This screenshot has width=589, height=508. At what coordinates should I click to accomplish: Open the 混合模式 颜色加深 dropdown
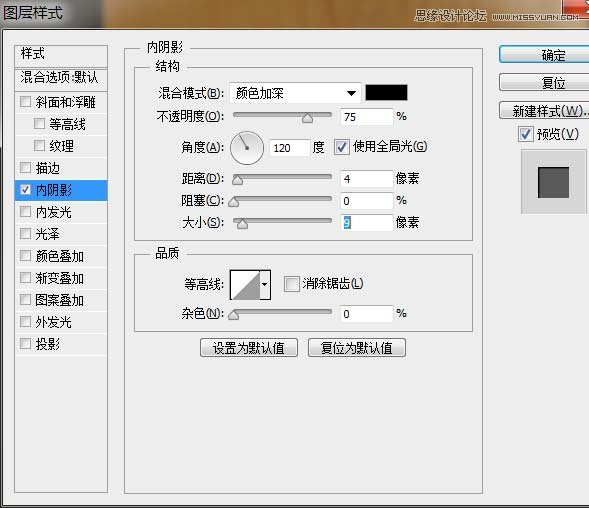[x=295, y=93]
